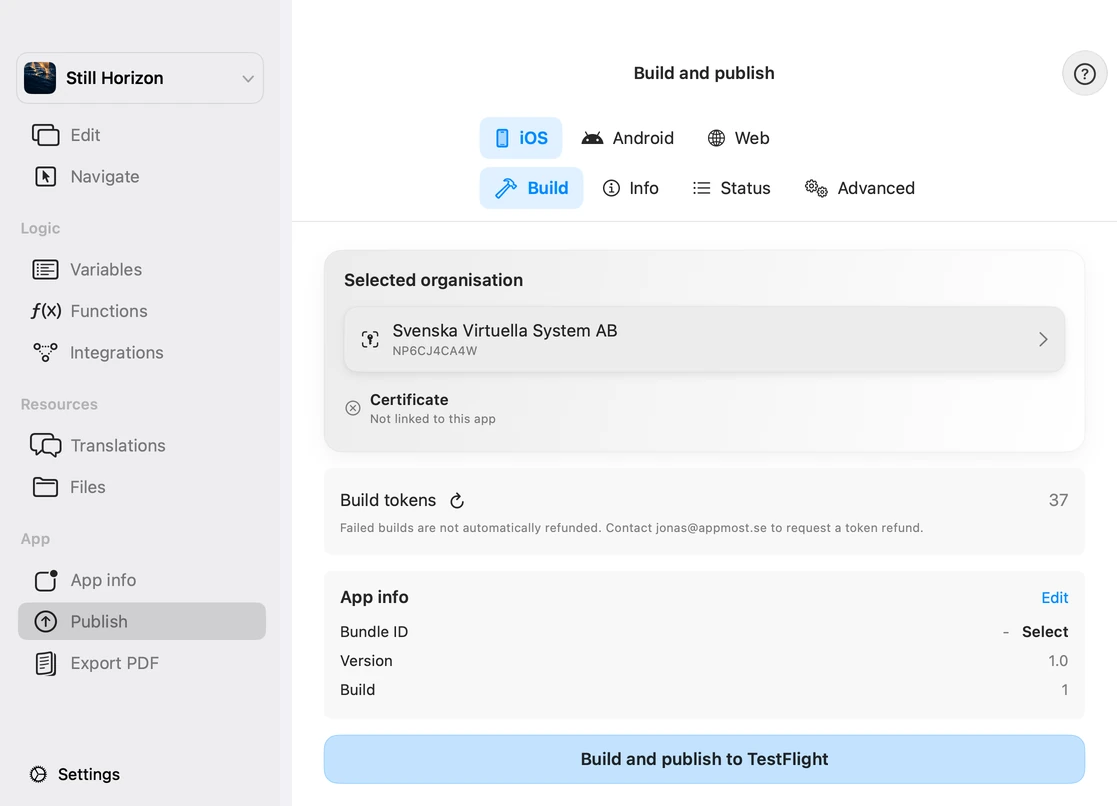Click the Still Horizon app thumbnail

(x=40, y=78)
